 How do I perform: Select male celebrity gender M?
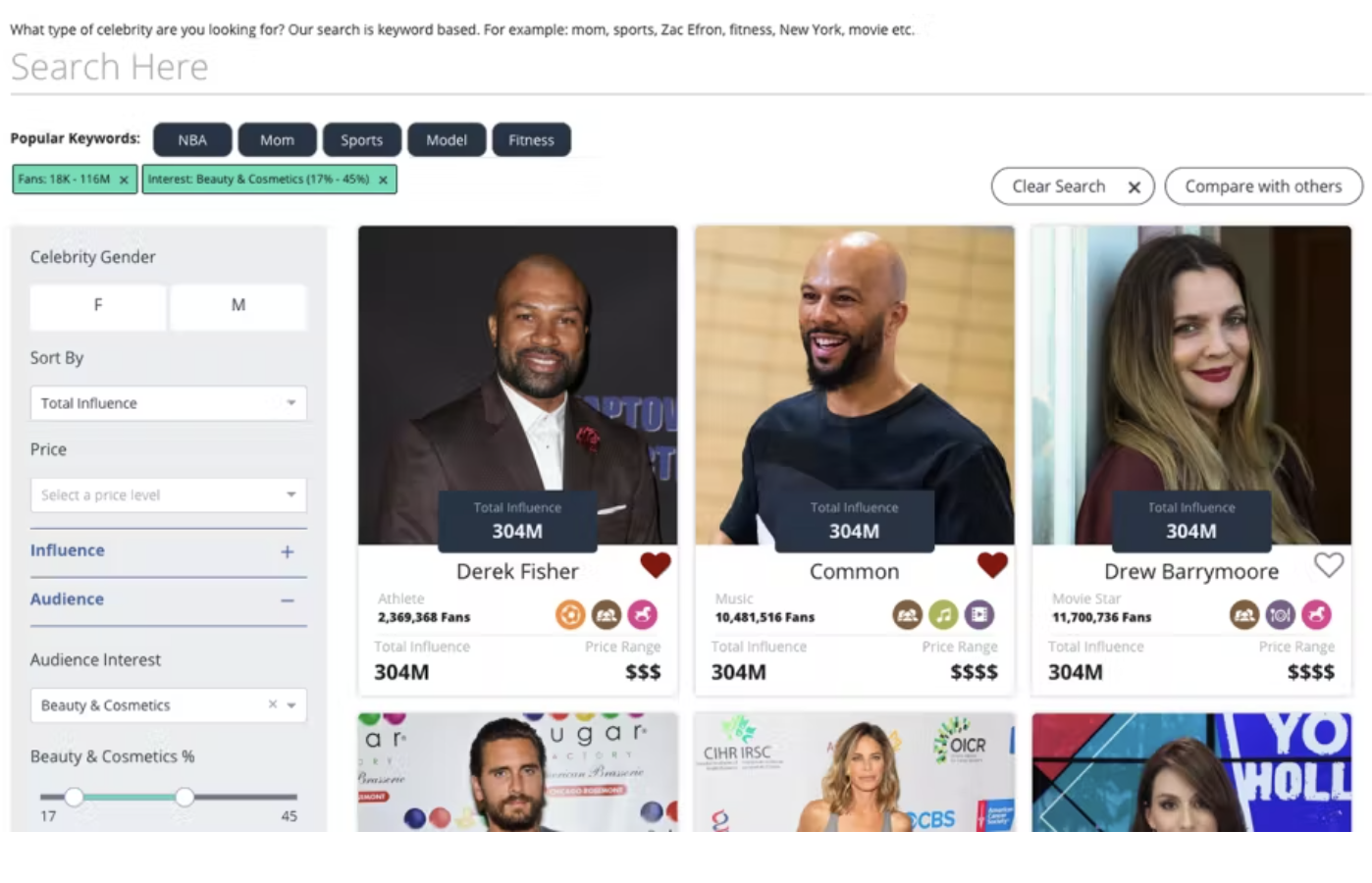(238, 305)
